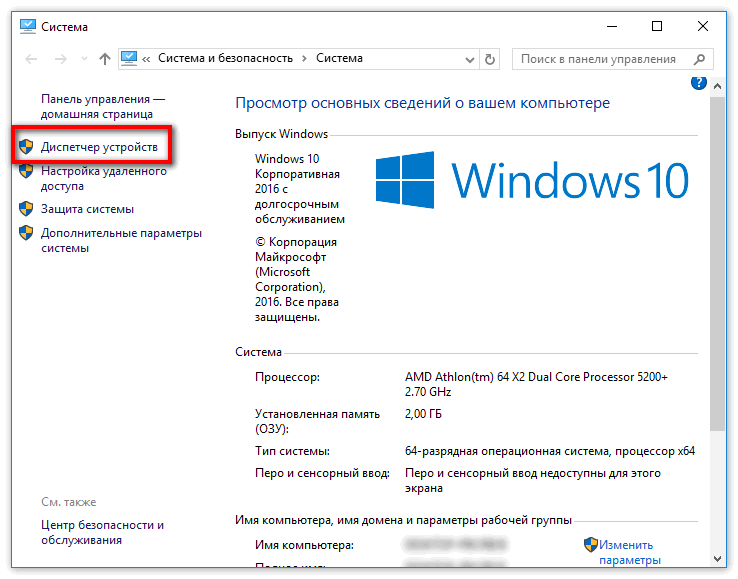
Task: Click the scrollbar up arrow
Action: (x=717, y=86)
